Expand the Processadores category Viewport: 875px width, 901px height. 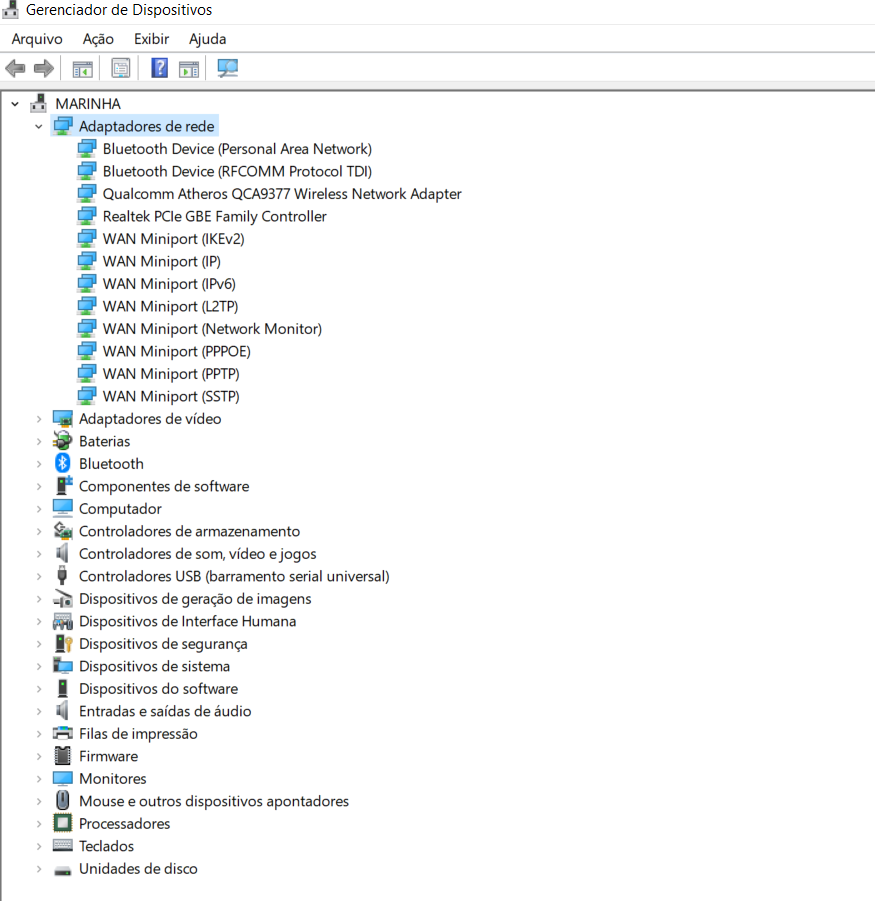click(x=38, y=823)
